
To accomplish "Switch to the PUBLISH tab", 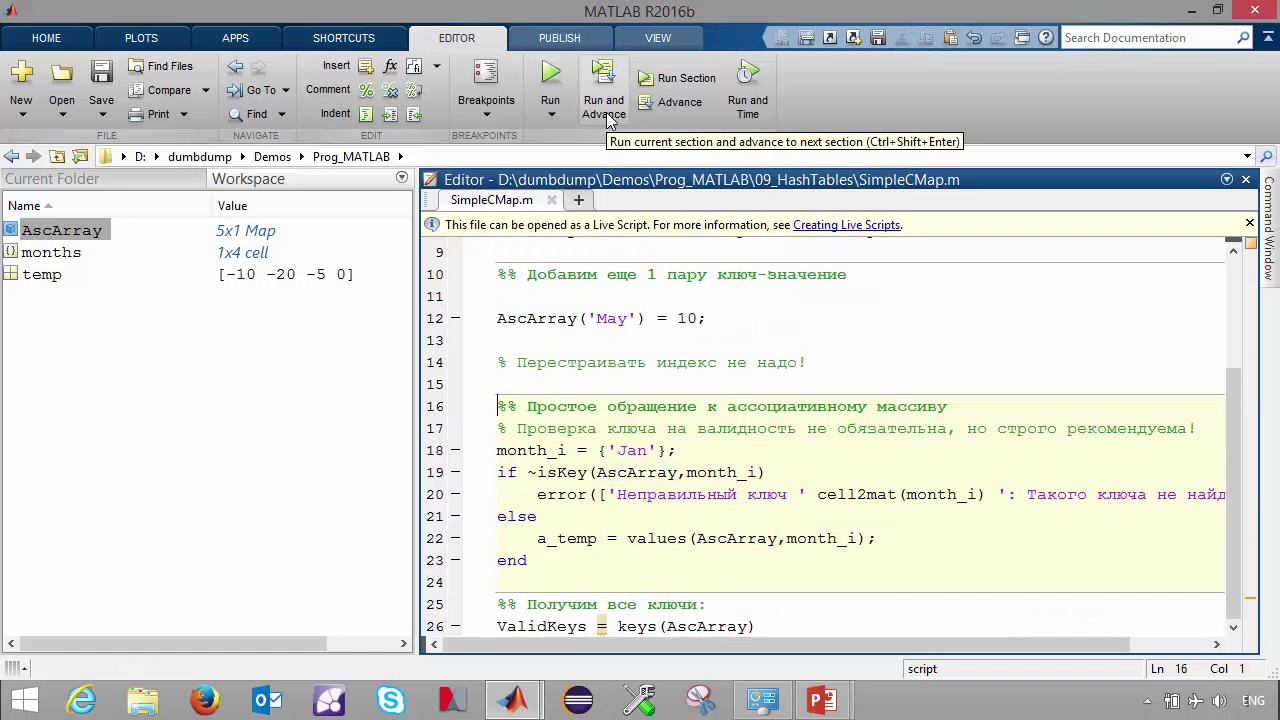I will [559, 38].
